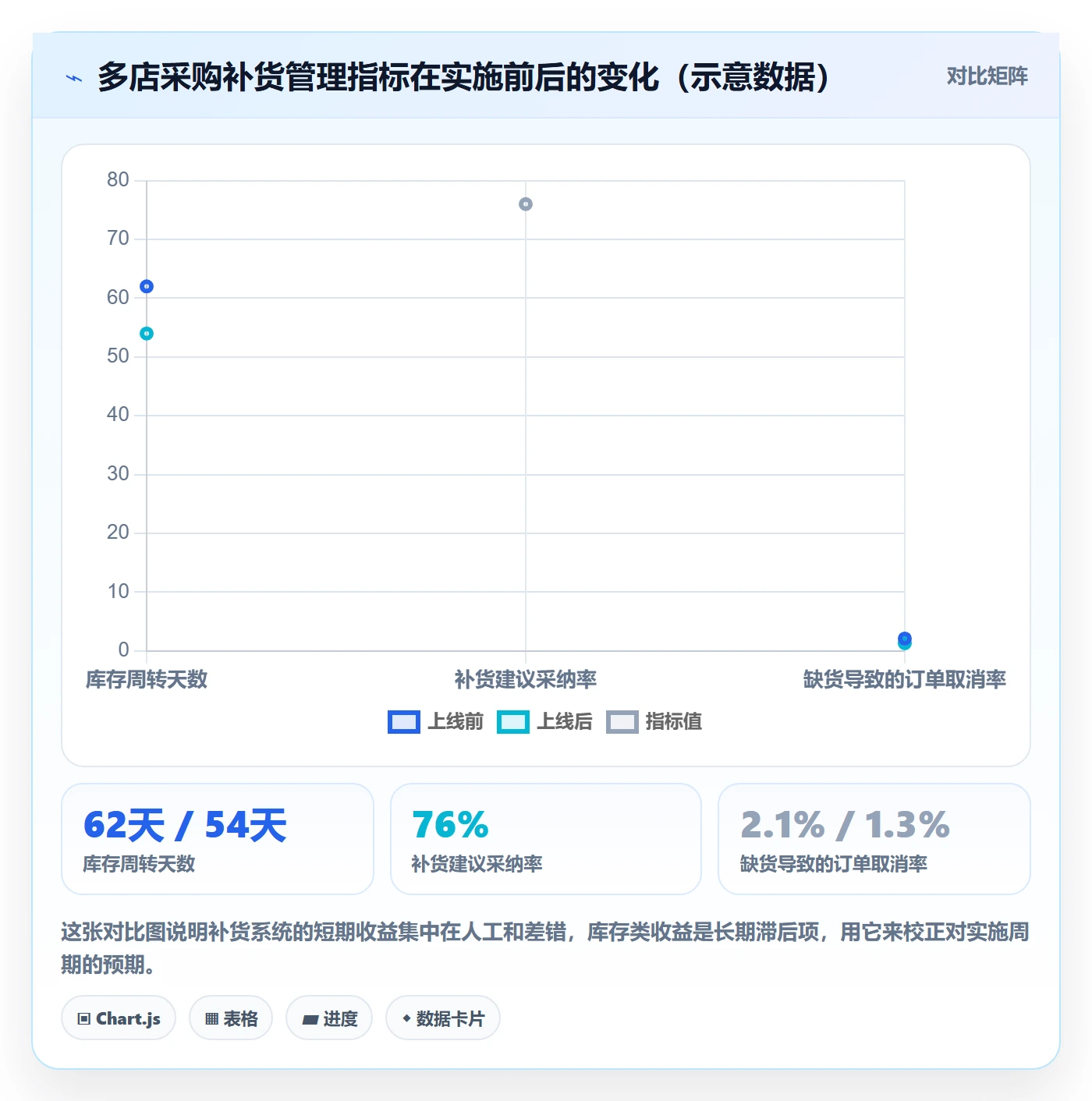Click the 补货建议采纳率 card caption
Screen dimensions: 1092x1101
[477, 864]
